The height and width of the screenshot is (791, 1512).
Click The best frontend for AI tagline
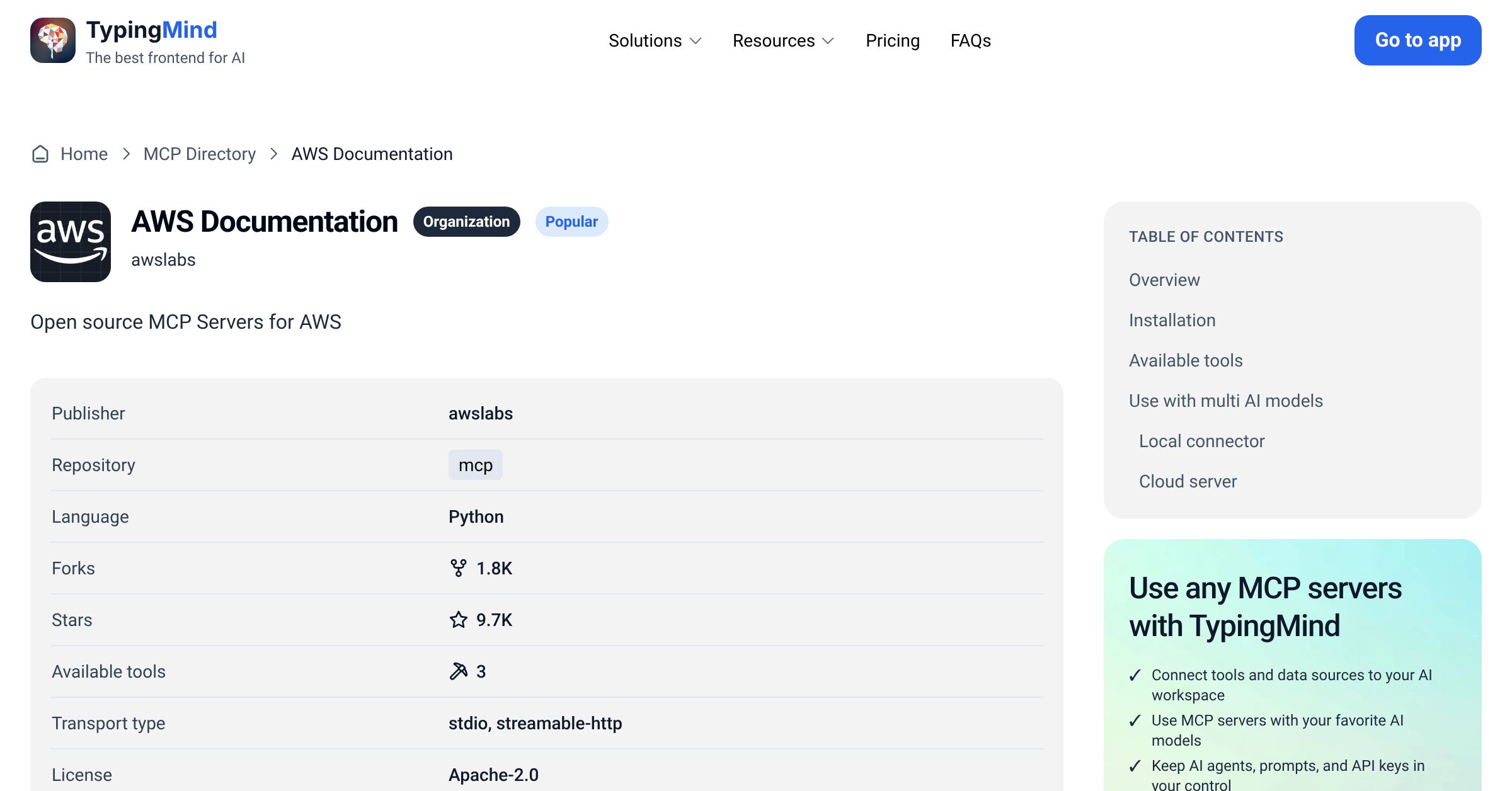(x=166, y=58)
